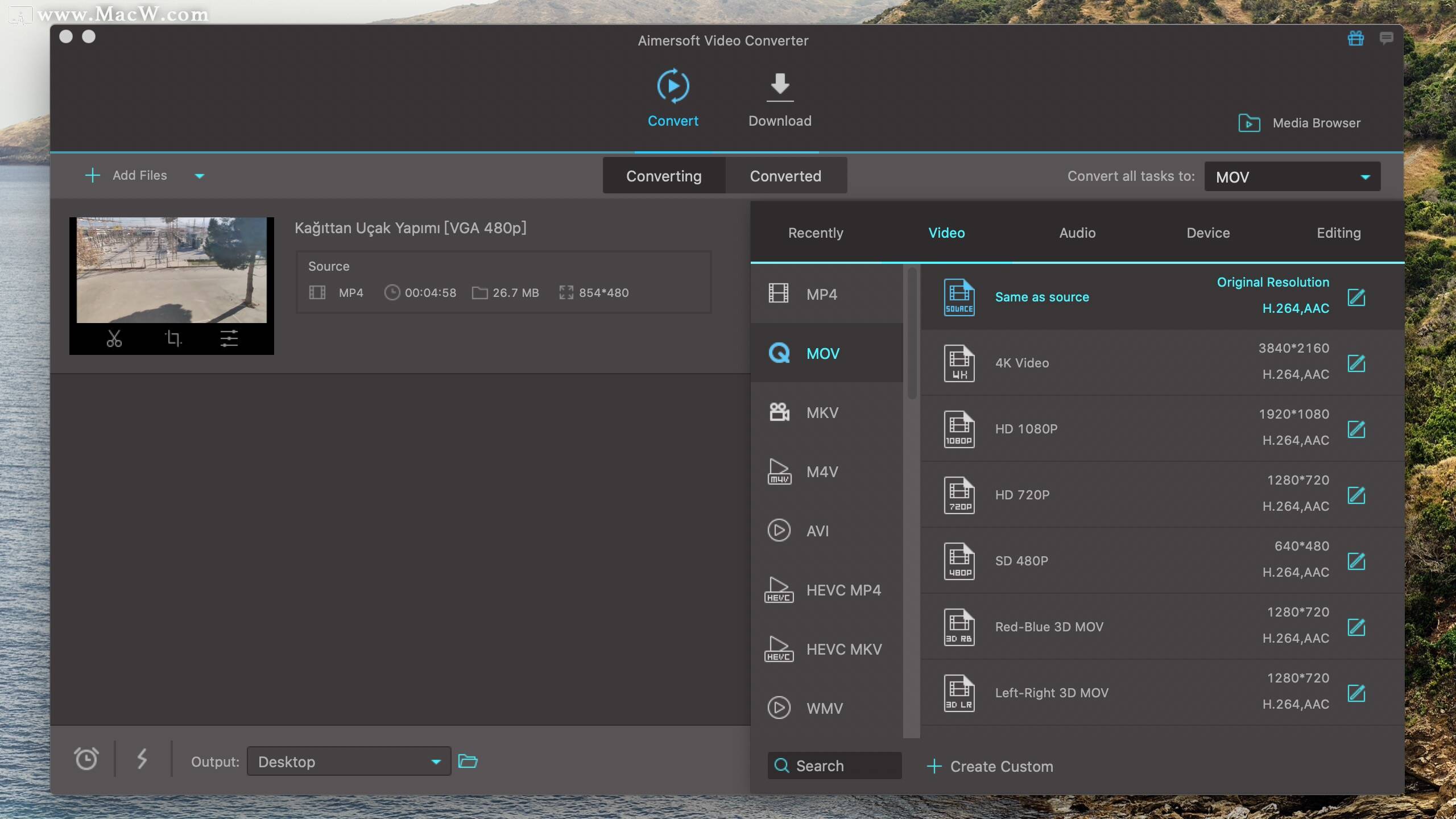Select the HD 1080P preset

click(1163, 429)
